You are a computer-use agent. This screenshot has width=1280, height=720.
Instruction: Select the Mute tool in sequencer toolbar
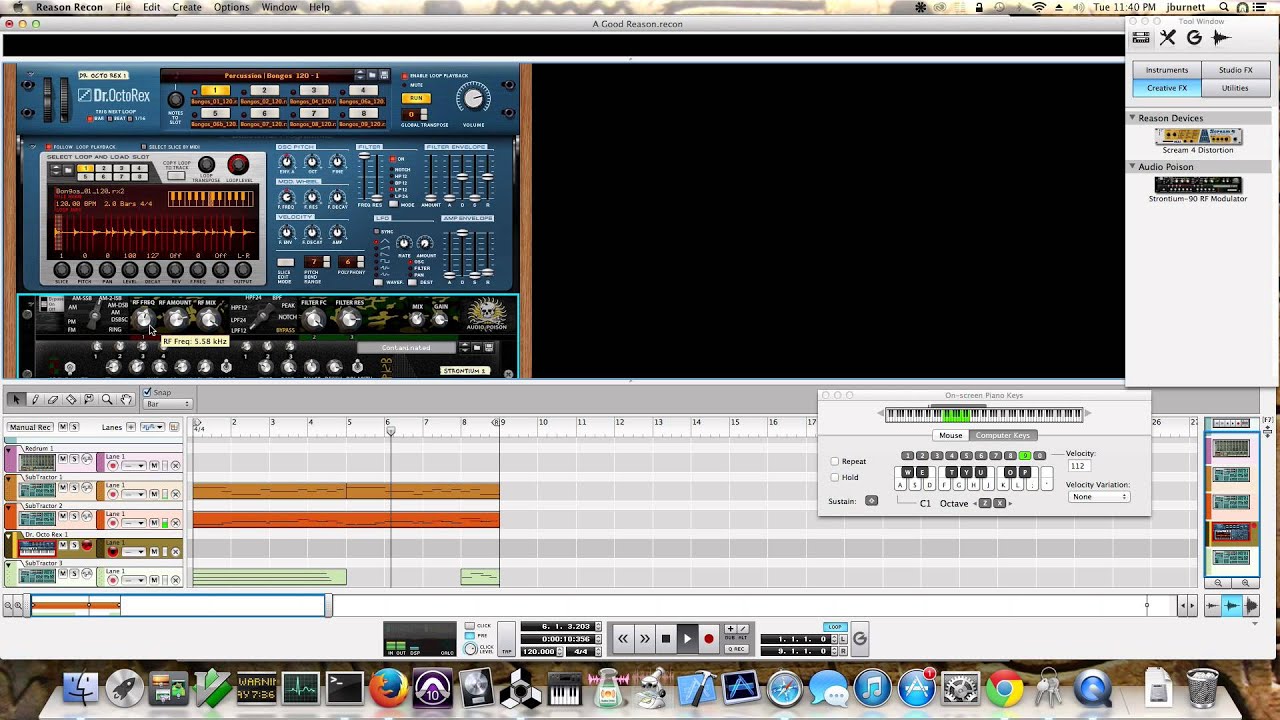point(89,400)
